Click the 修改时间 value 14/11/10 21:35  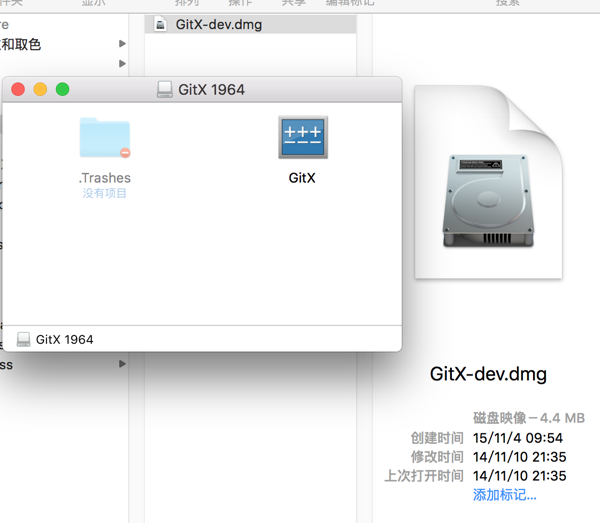(519, 457)
